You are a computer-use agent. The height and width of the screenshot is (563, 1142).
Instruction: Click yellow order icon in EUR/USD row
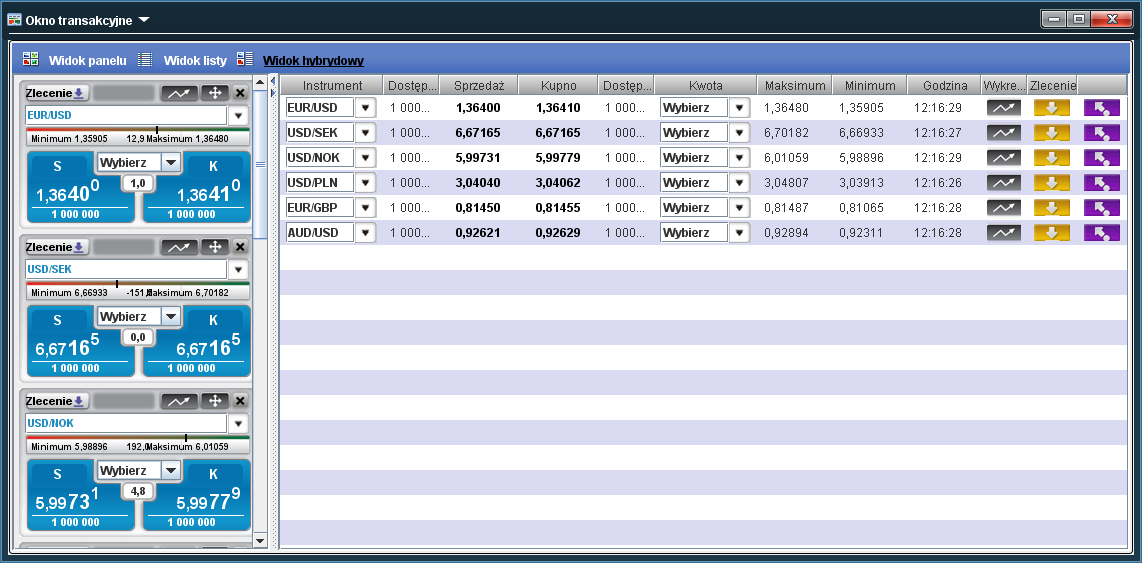click(x=1052, y=108)
